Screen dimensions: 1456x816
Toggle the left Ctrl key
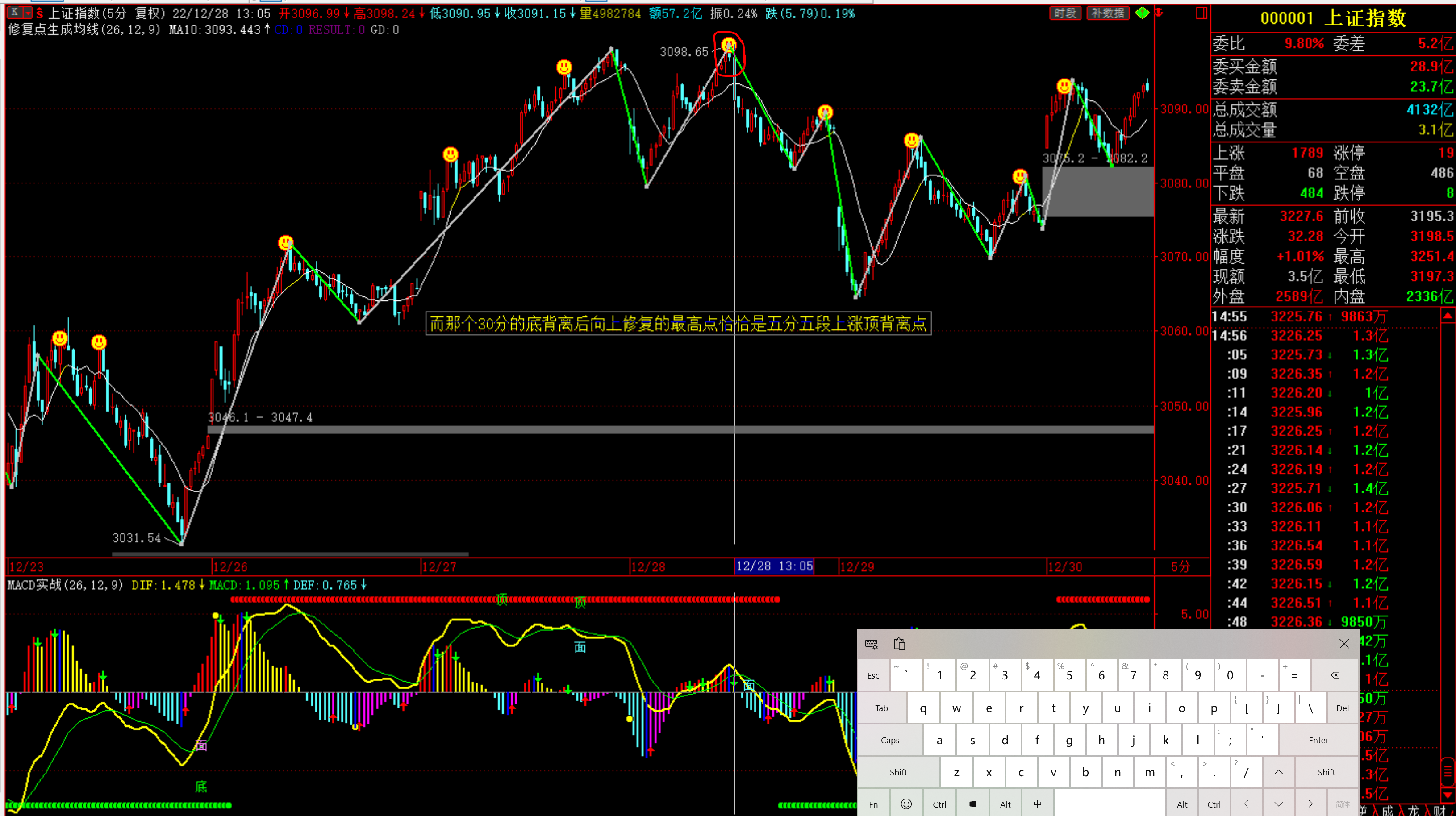click(x=939, y=804)
